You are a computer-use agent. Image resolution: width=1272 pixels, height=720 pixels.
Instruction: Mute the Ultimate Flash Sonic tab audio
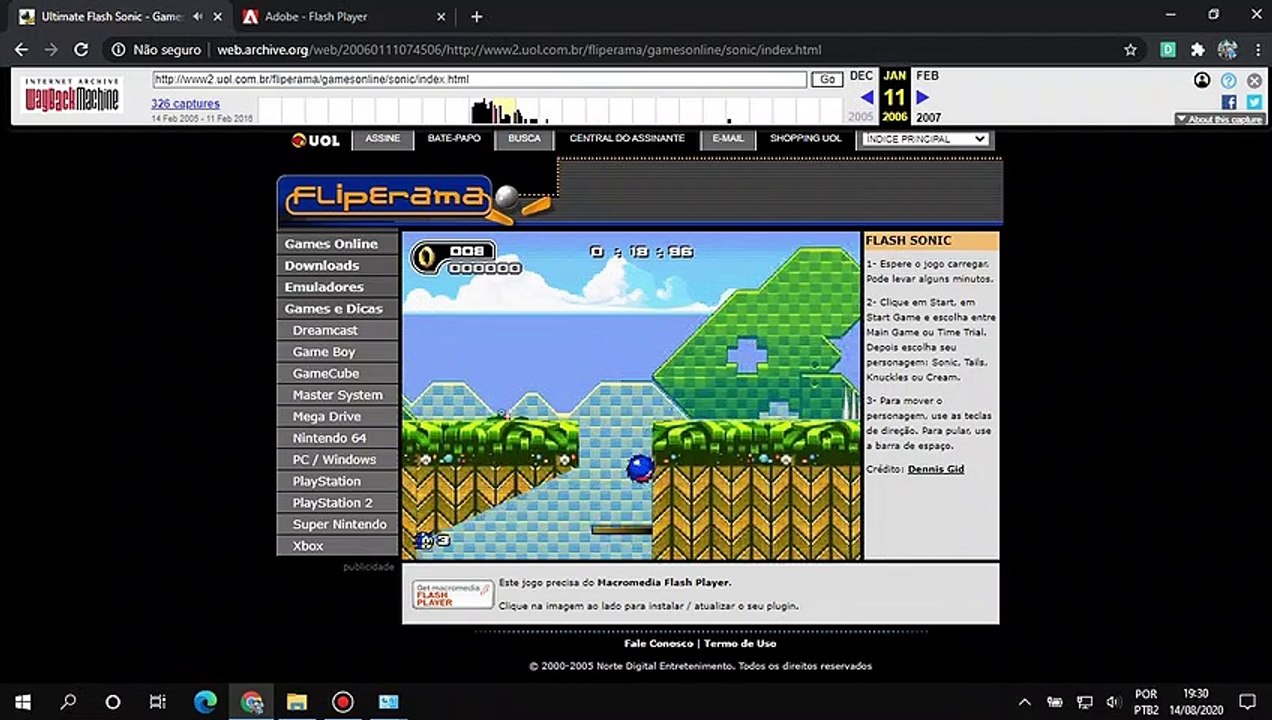tap(197, 17)
